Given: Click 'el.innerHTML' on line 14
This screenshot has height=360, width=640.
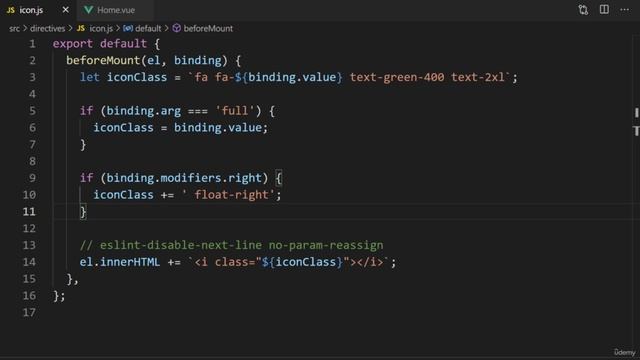Looking at the screenshot, I should click(120, 262).
